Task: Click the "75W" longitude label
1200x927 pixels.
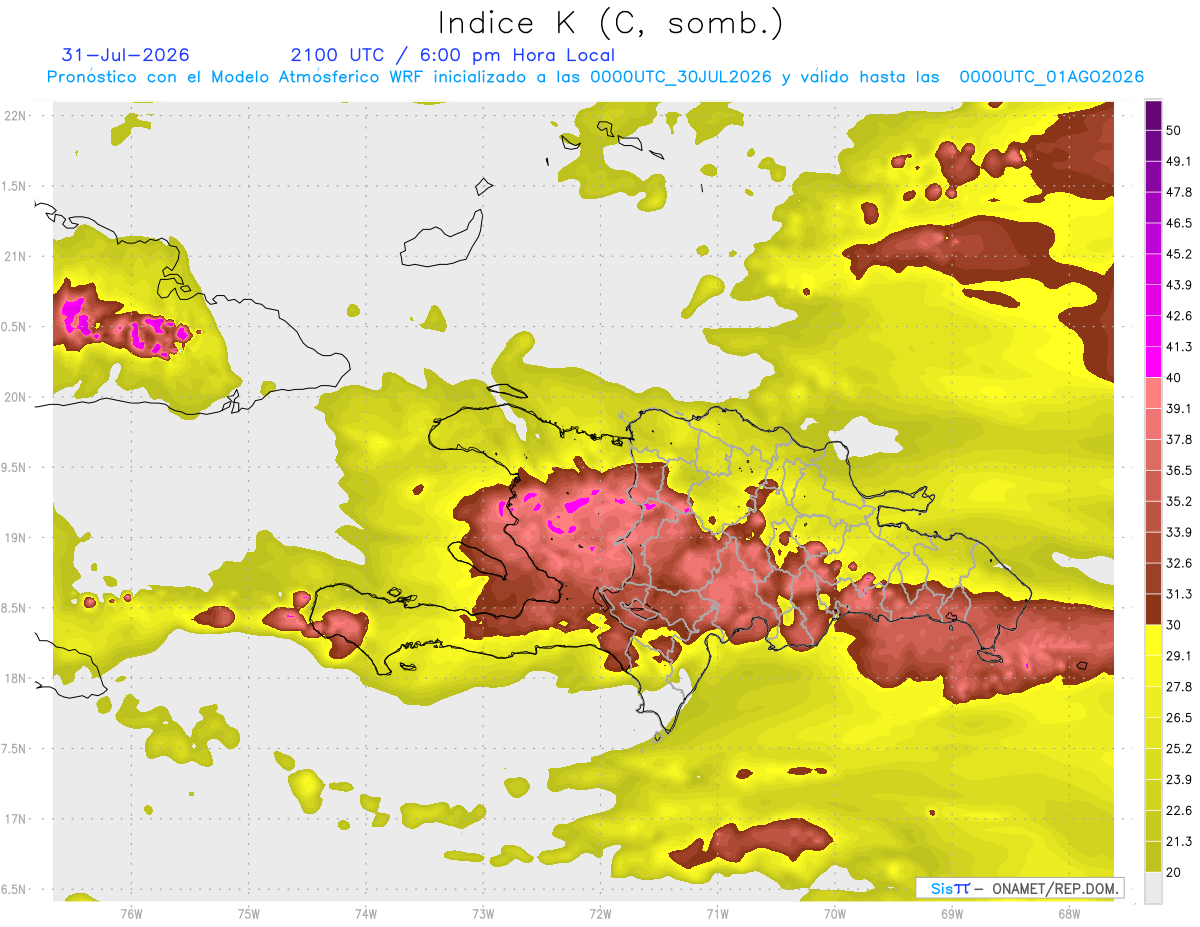Action: click(x=249, y=913)
